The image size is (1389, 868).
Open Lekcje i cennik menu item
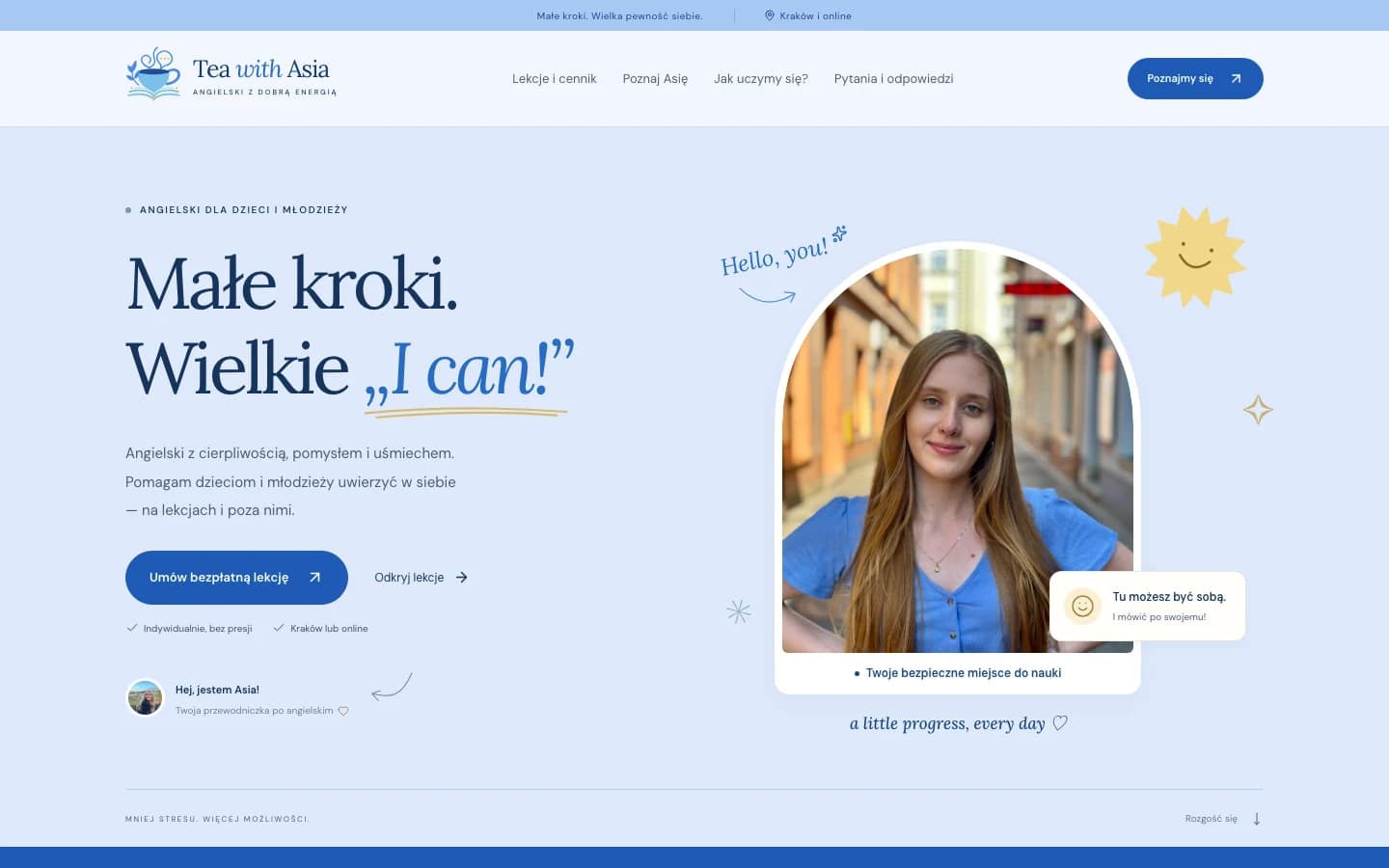[555, 79]
